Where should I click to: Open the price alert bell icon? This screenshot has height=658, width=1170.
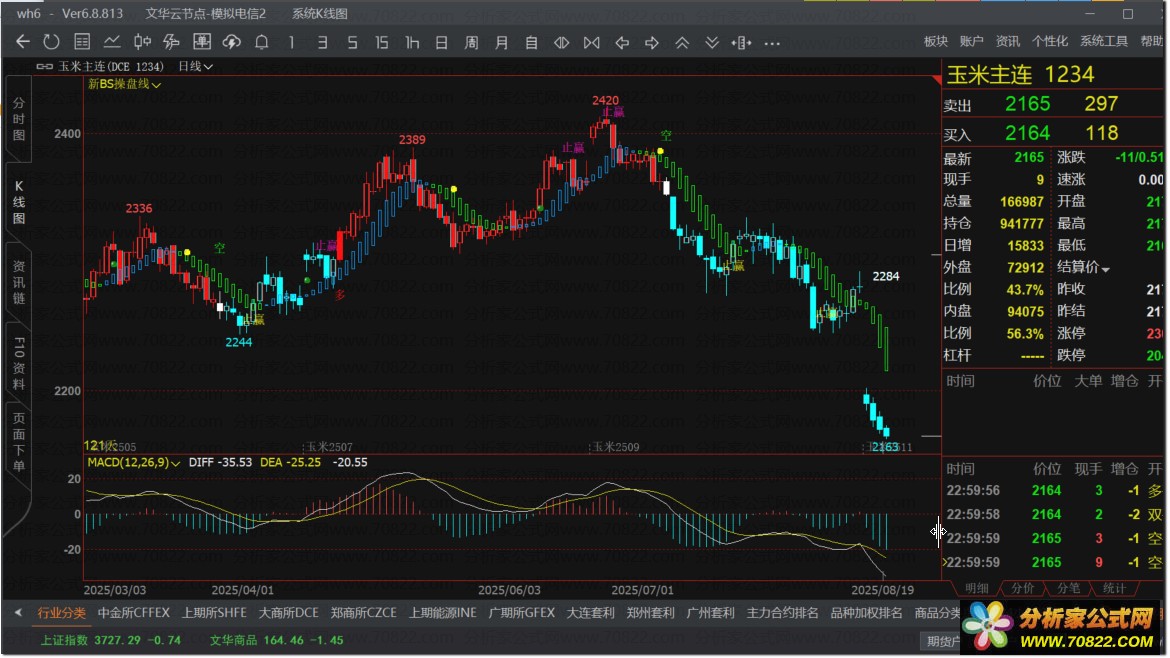click(261, 42)
